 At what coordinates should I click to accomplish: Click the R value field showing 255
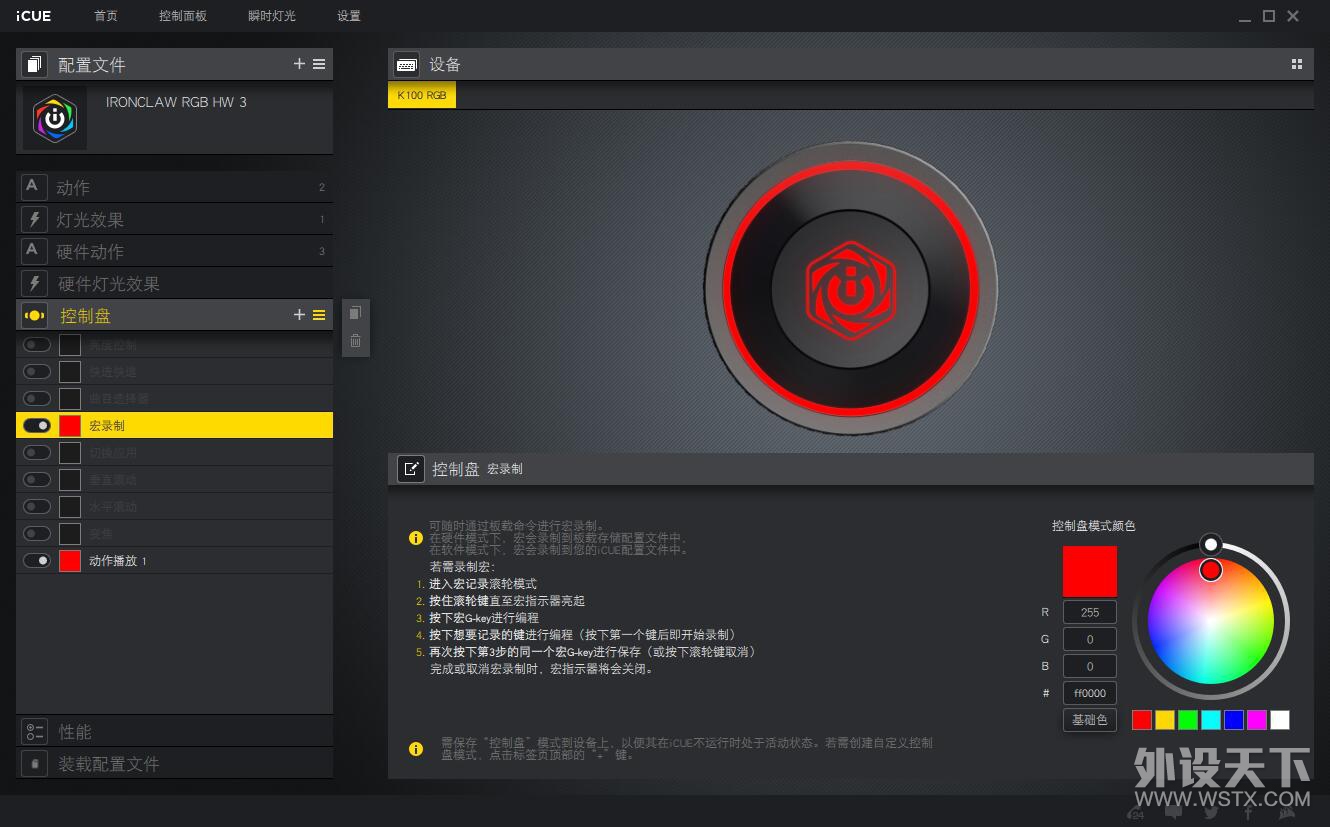(x=1090, y=612)
